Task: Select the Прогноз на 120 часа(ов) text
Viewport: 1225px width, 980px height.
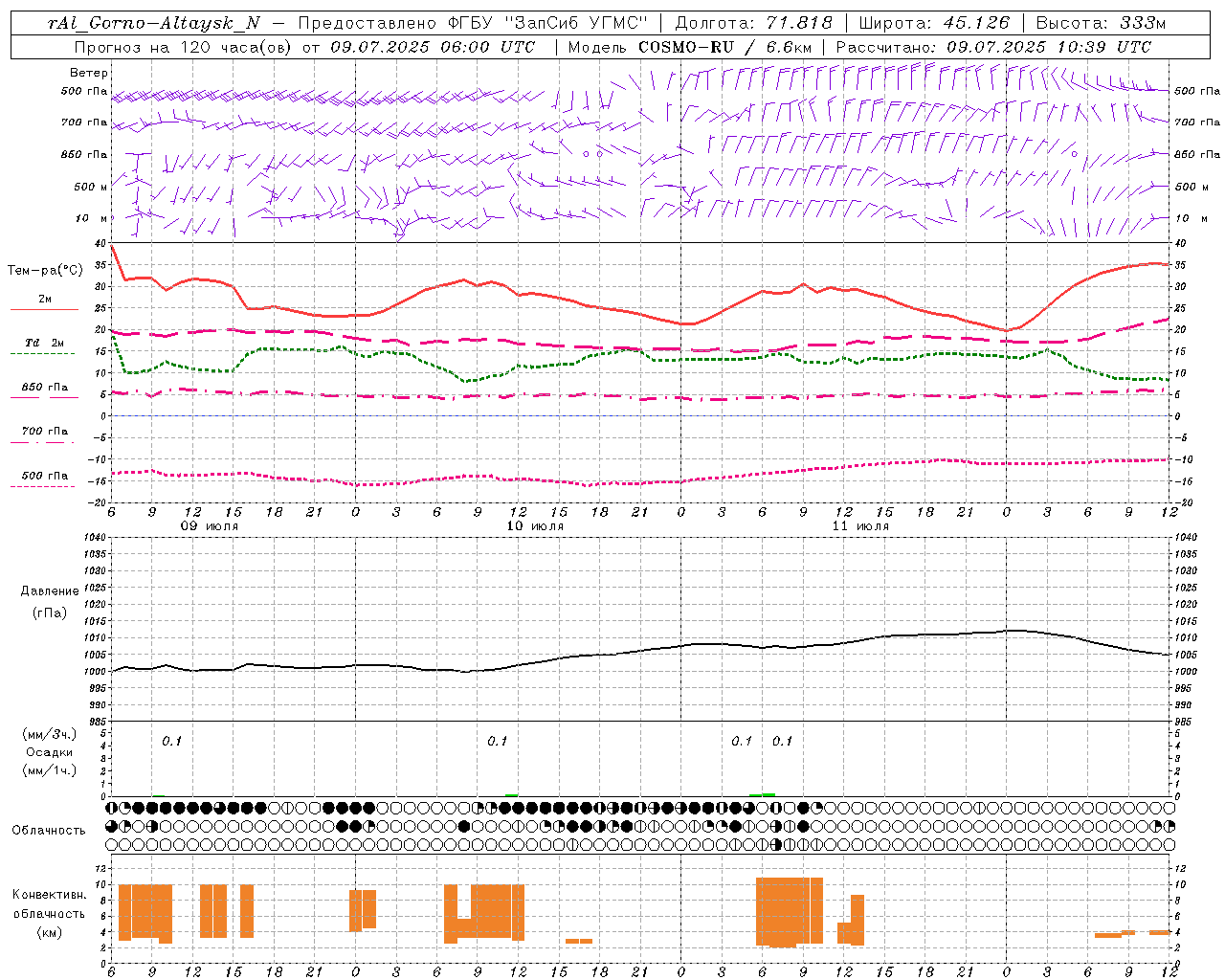Action: coord(184,47)
